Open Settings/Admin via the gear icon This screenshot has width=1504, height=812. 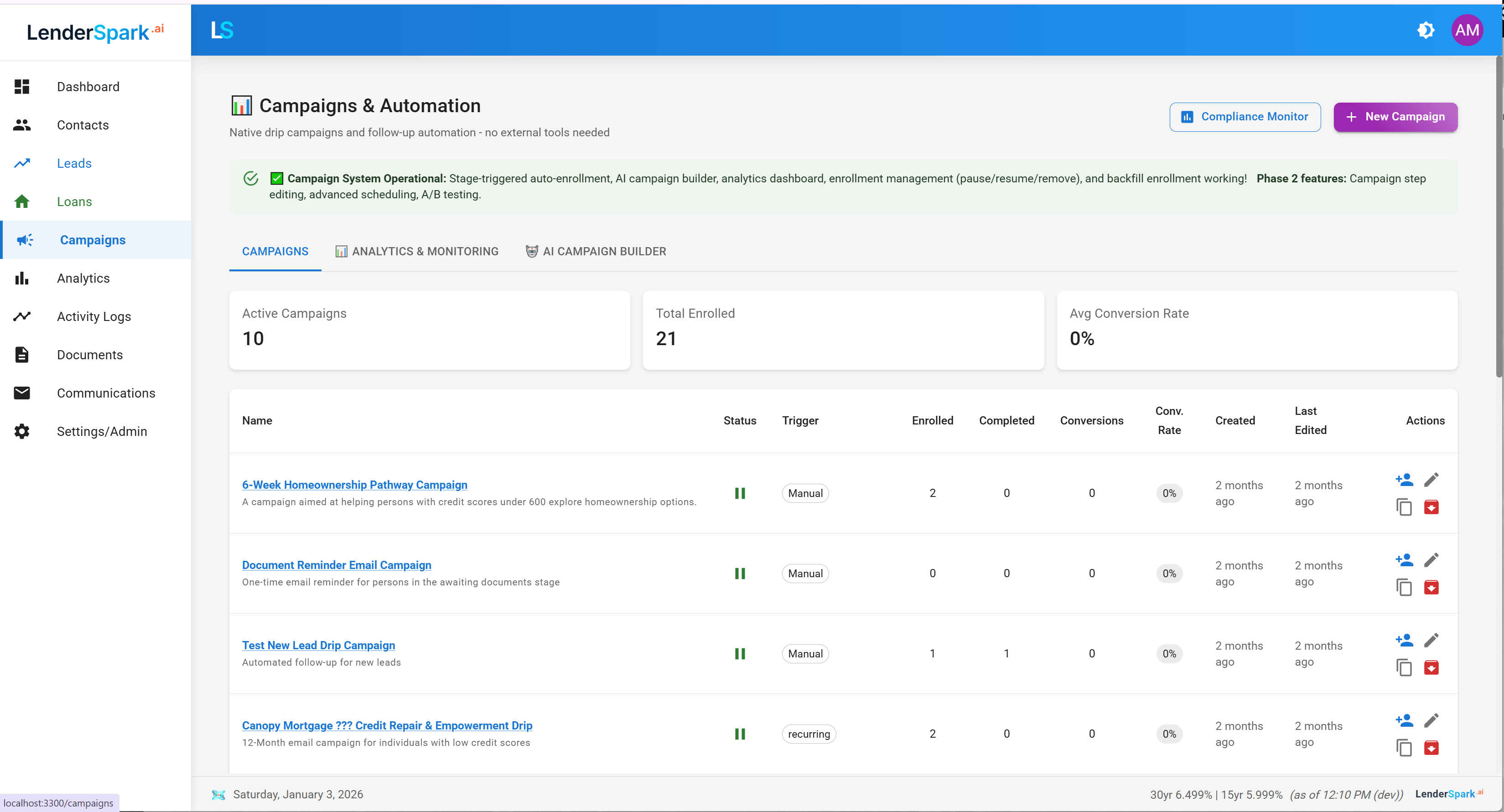point(102,431)
